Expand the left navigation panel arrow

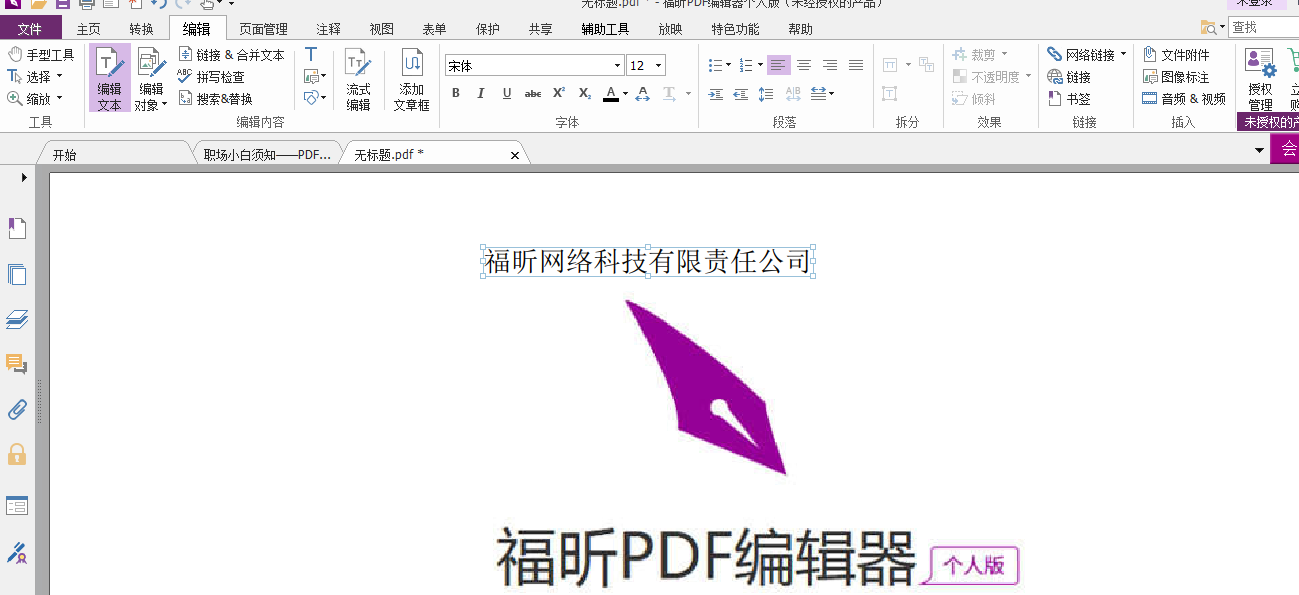tap(24, 177)
